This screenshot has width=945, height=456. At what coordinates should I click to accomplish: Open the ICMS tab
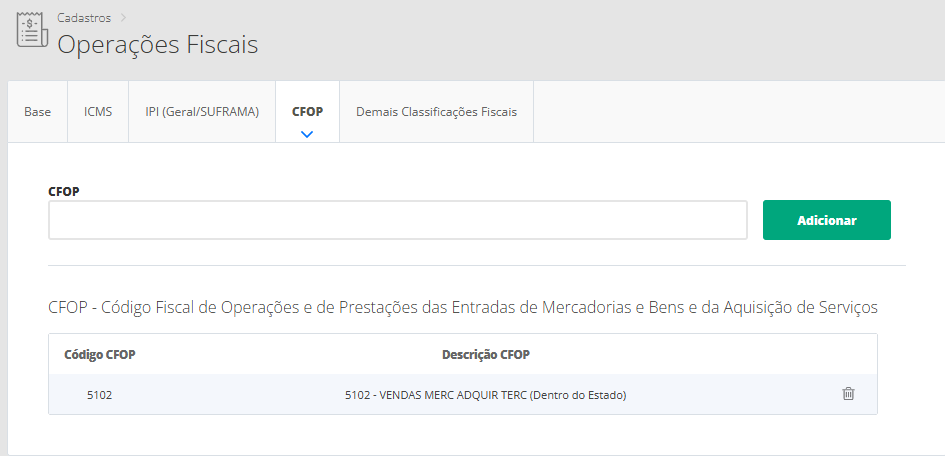(x=98, y=112)
